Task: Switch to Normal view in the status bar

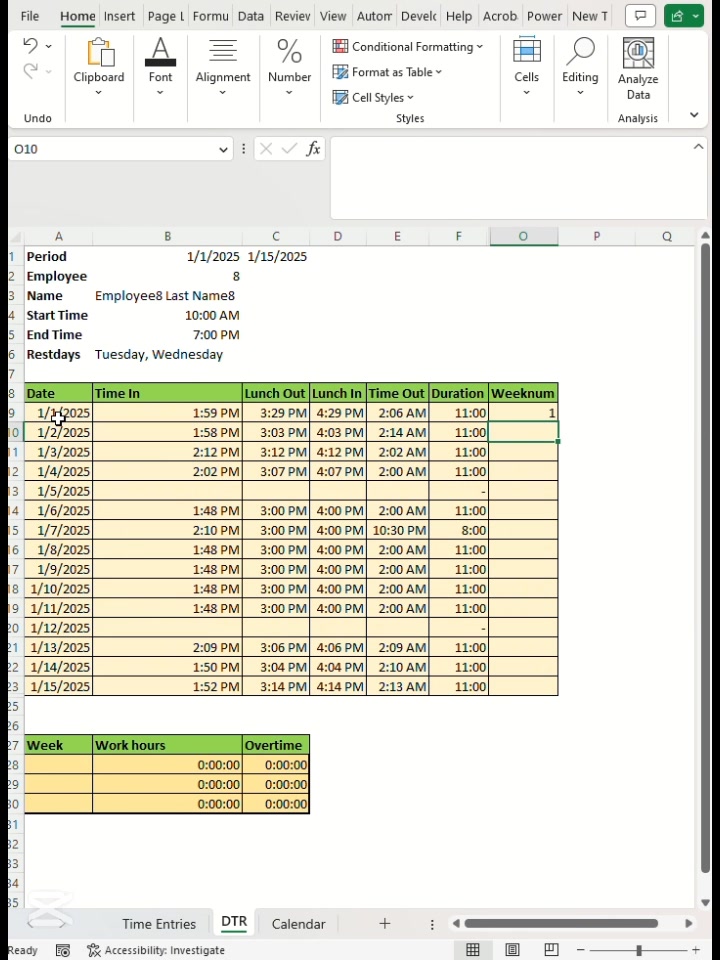Action: tap(473, 950)
